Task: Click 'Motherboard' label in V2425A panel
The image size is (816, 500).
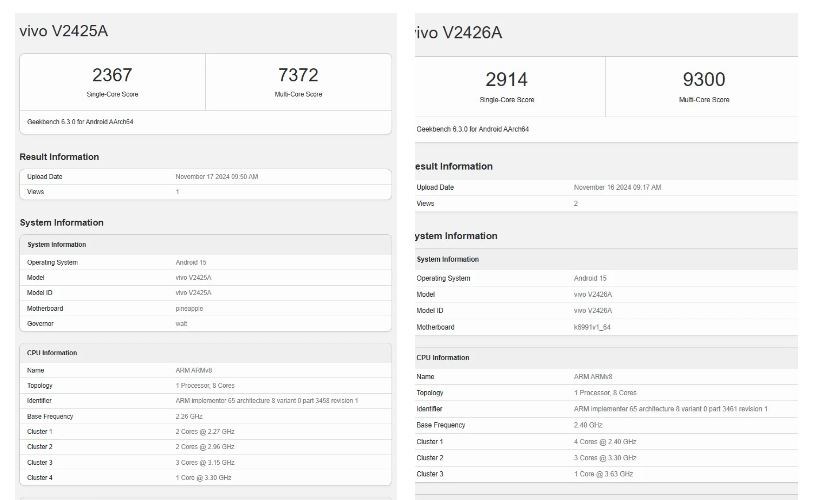Action: point(45,309)
